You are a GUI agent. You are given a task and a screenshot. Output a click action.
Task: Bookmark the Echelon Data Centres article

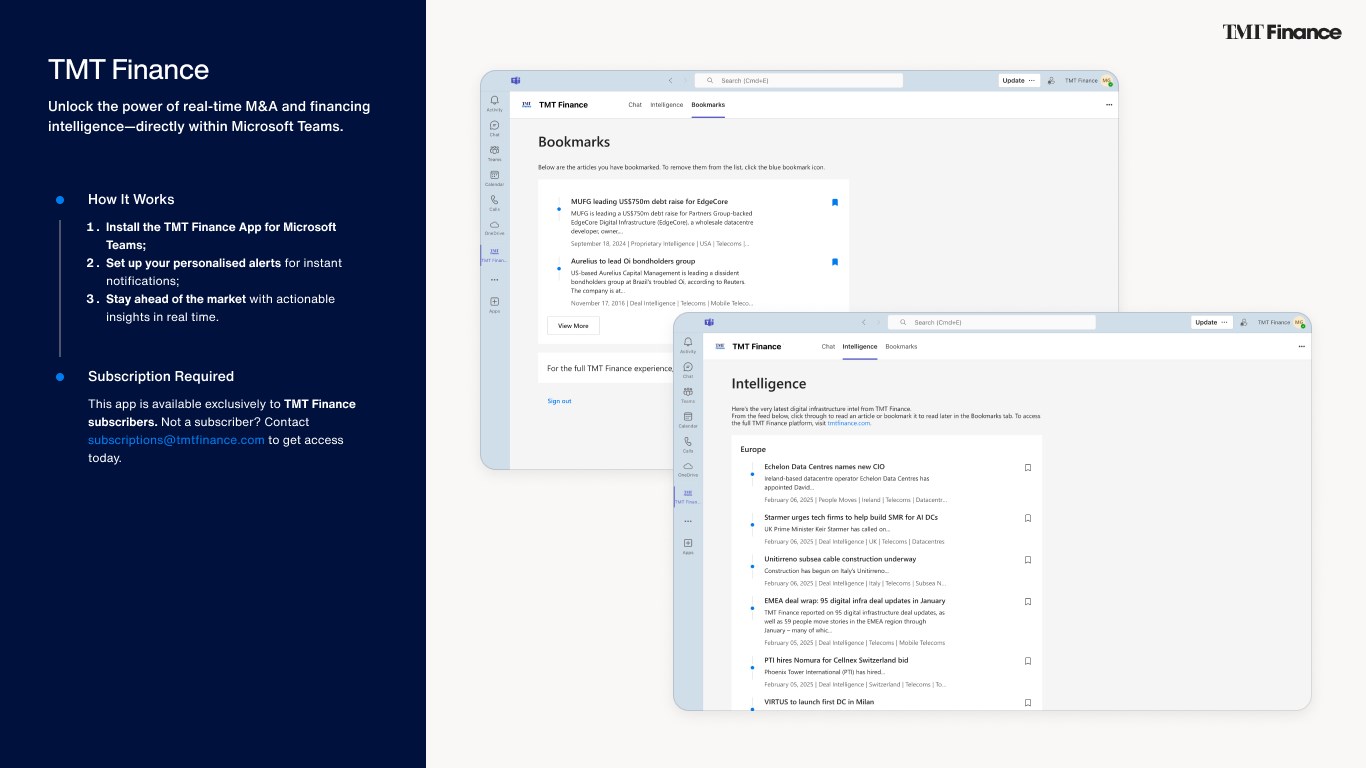[x=1028, y=467]
